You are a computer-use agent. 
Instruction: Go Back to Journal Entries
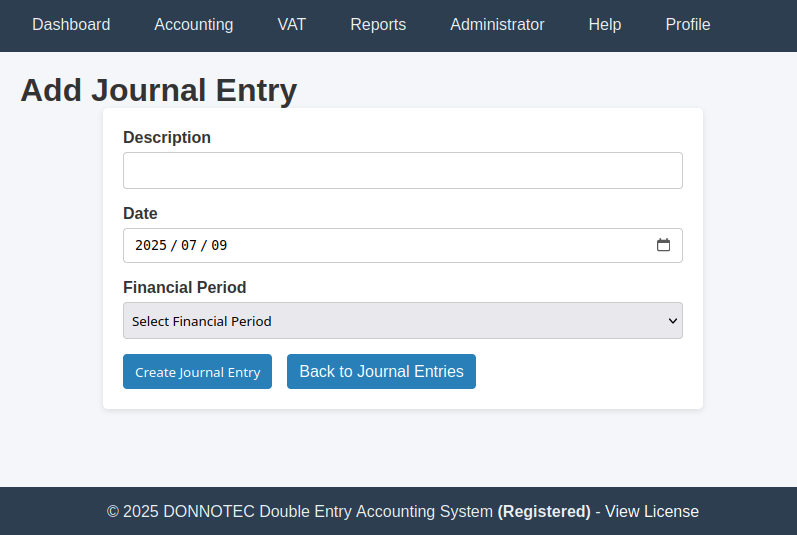pyautogui.click(x=381, y=371)
